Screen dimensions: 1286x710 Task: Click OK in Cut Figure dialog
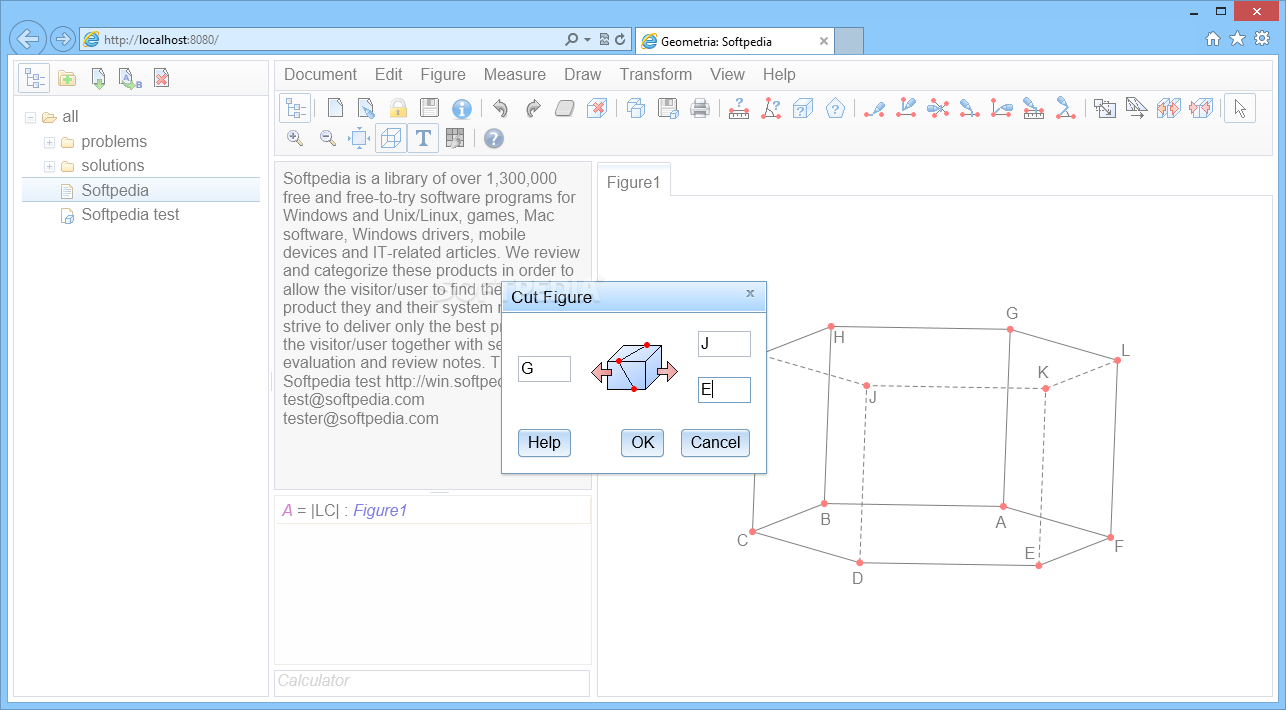click(643, 443)
